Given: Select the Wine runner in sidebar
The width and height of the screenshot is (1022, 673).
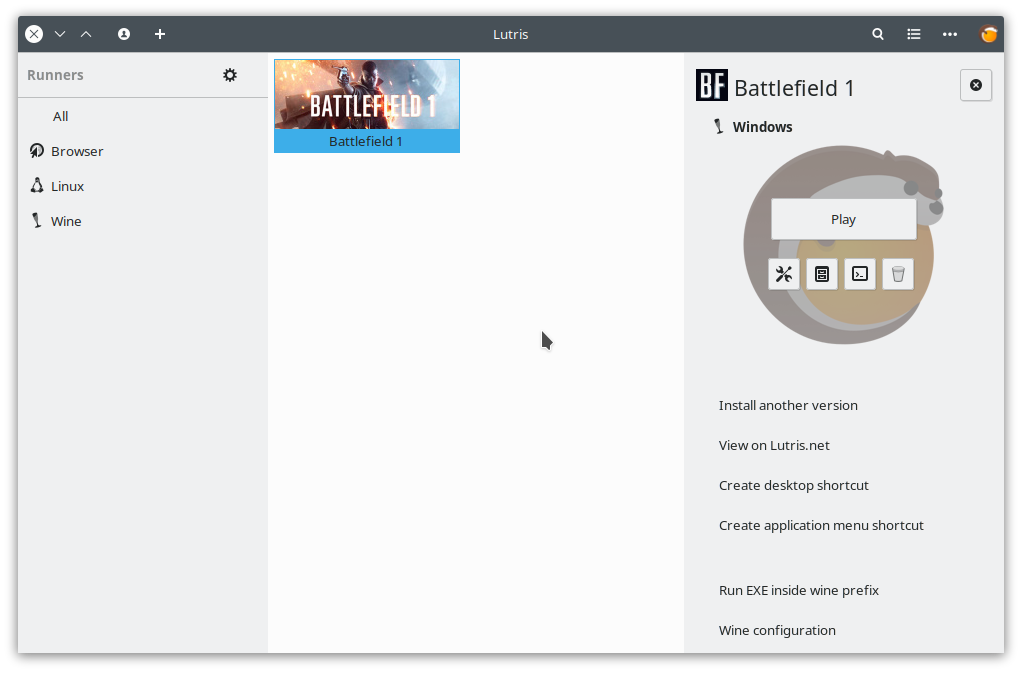Looking at the screenshot, I should point(143,222).
